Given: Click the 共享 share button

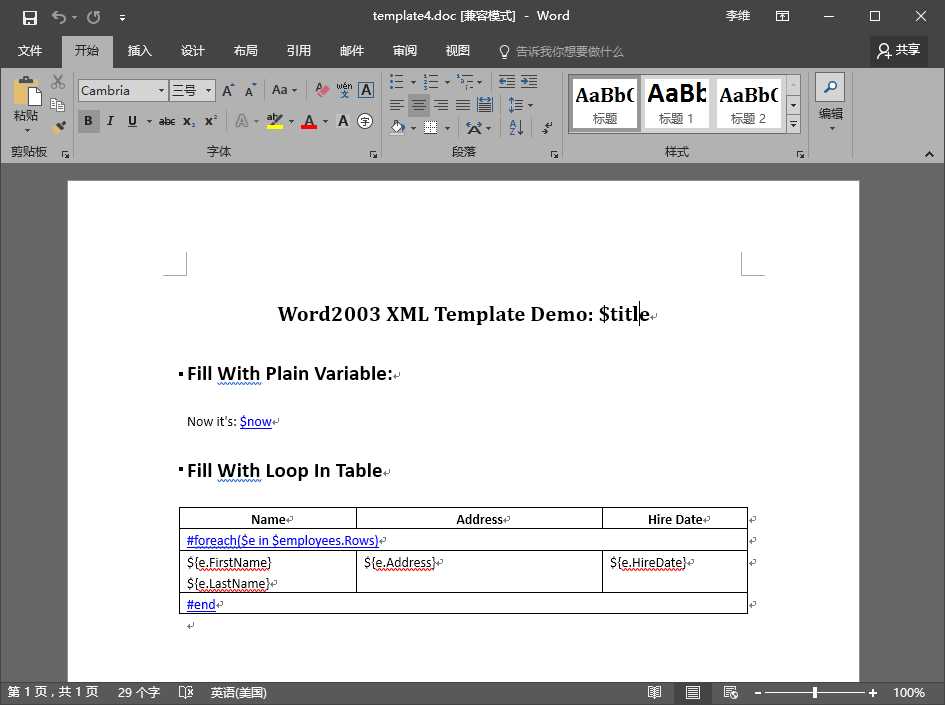Looking at the screenshot, I should [x=898, y=51].
